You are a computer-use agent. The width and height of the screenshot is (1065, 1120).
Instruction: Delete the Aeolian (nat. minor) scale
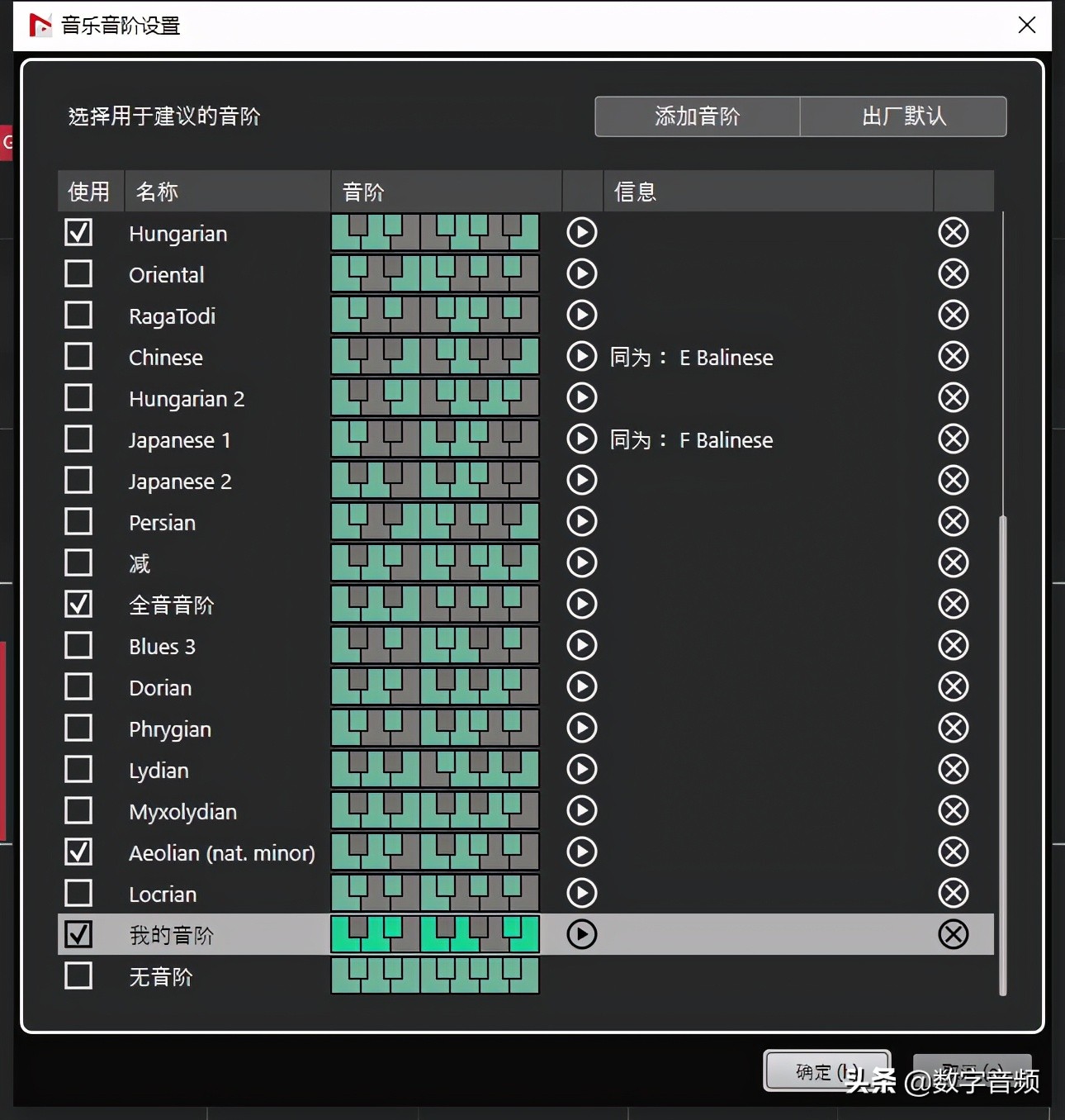(x=953, y=852)
